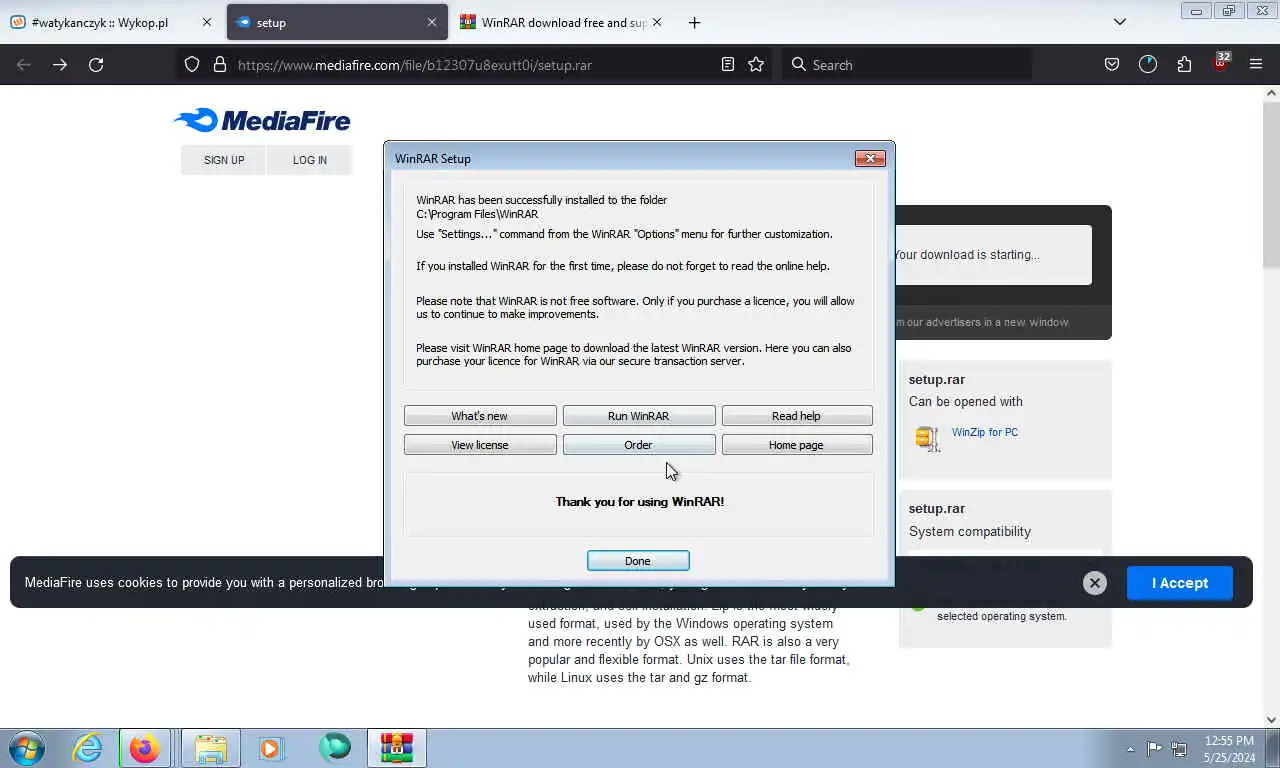The image size is (1280, 768).
Task: Click View license in WinRAR Setup
Action: [x=480, y=445]
